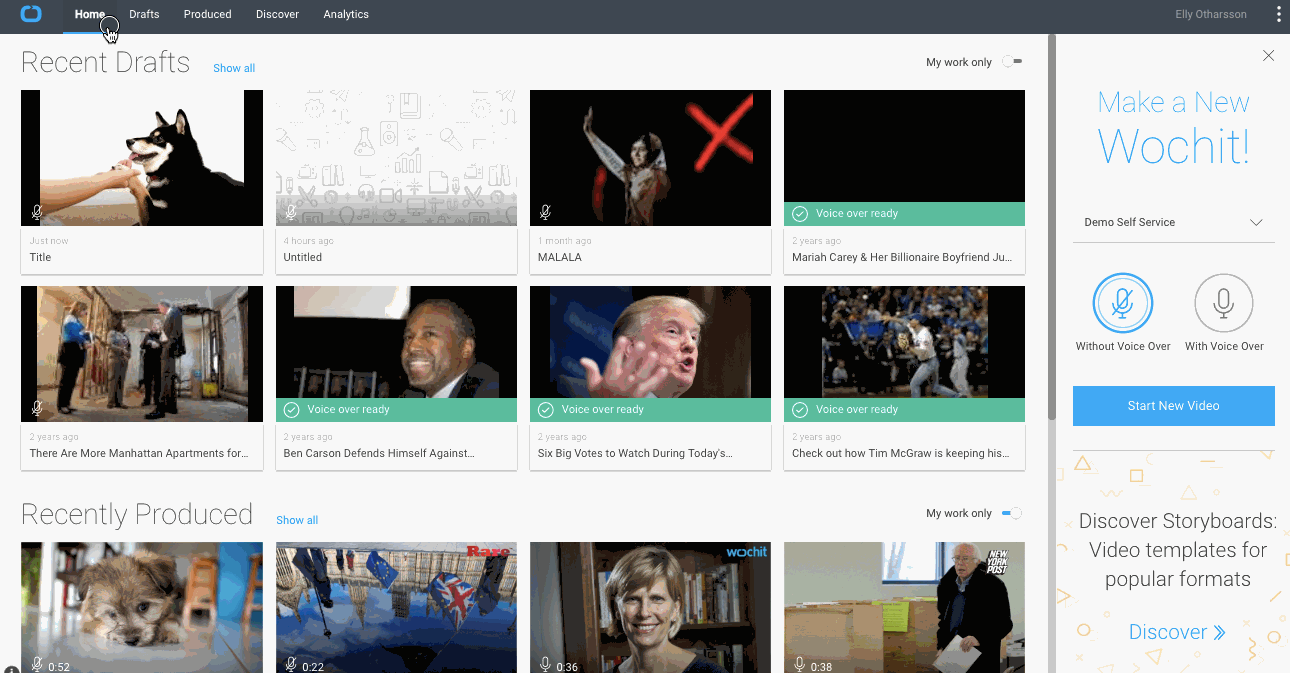Viewport: 1290px width, 673px height.
Task: Open the placeholder thumbnail of the Untitled draft
Action: pos(396,158)
